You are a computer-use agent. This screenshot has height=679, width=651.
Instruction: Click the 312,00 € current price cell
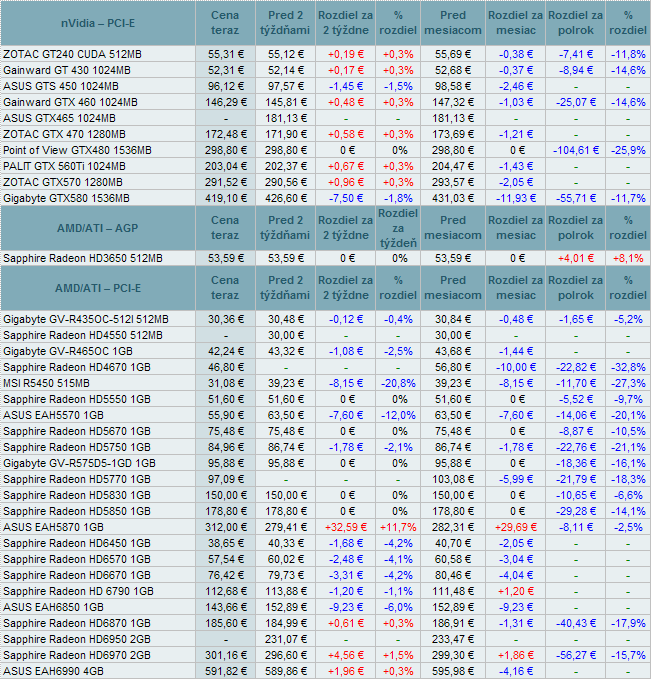[x=225, y=528]
